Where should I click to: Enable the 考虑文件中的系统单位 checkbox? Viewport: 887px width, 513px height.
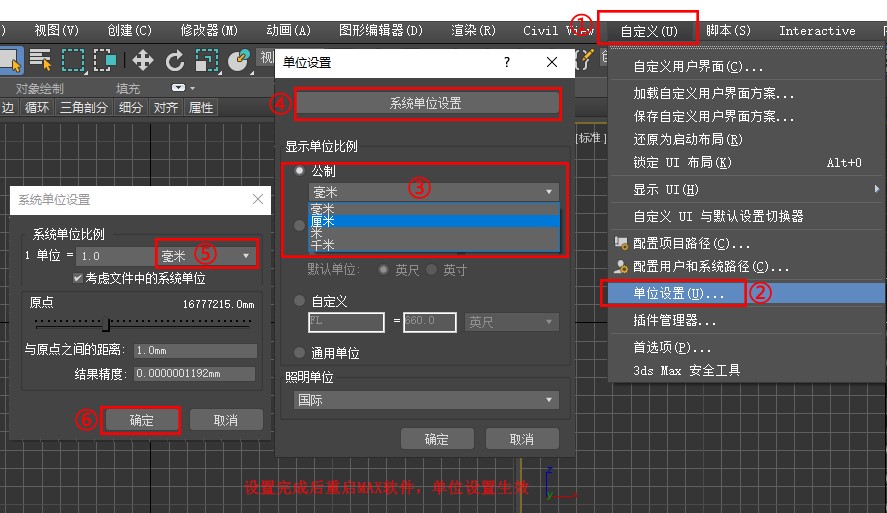(79, 277)
